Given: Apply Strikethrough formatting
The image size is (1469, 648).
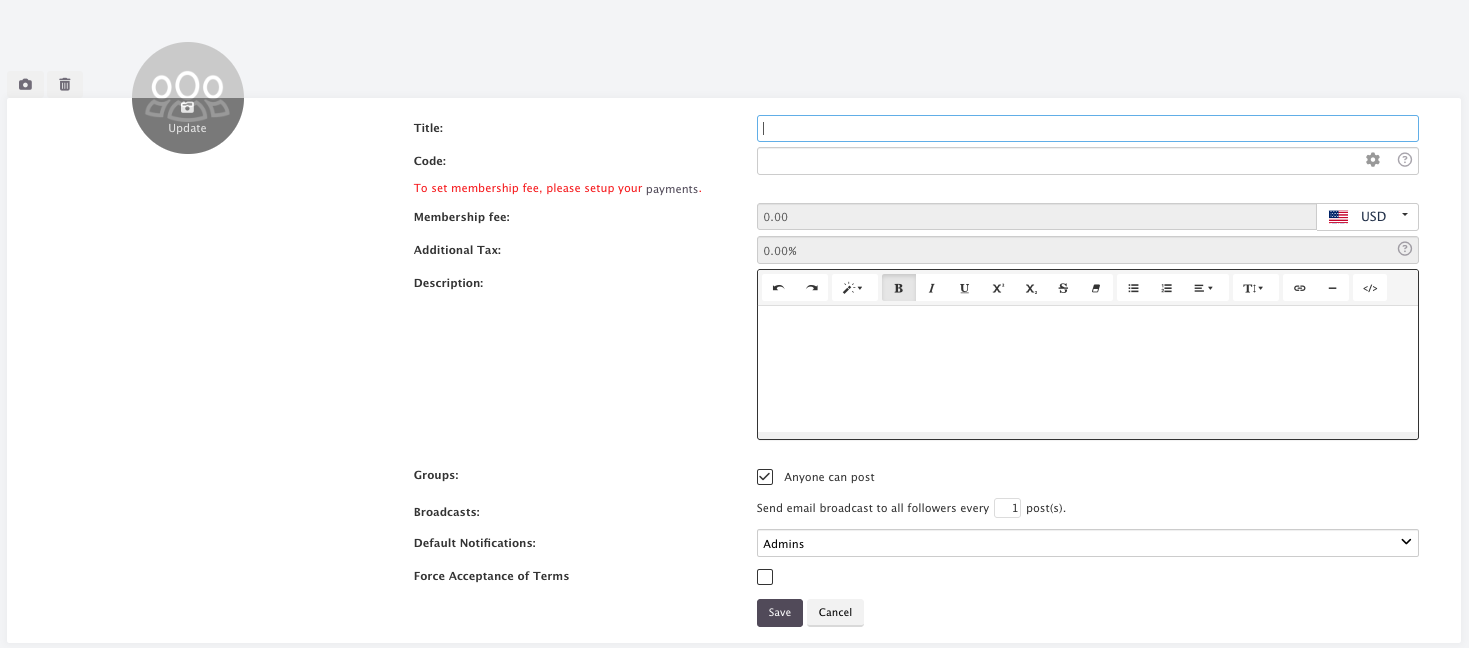Looking at the screenshot, I should (x=1063, y=288).
